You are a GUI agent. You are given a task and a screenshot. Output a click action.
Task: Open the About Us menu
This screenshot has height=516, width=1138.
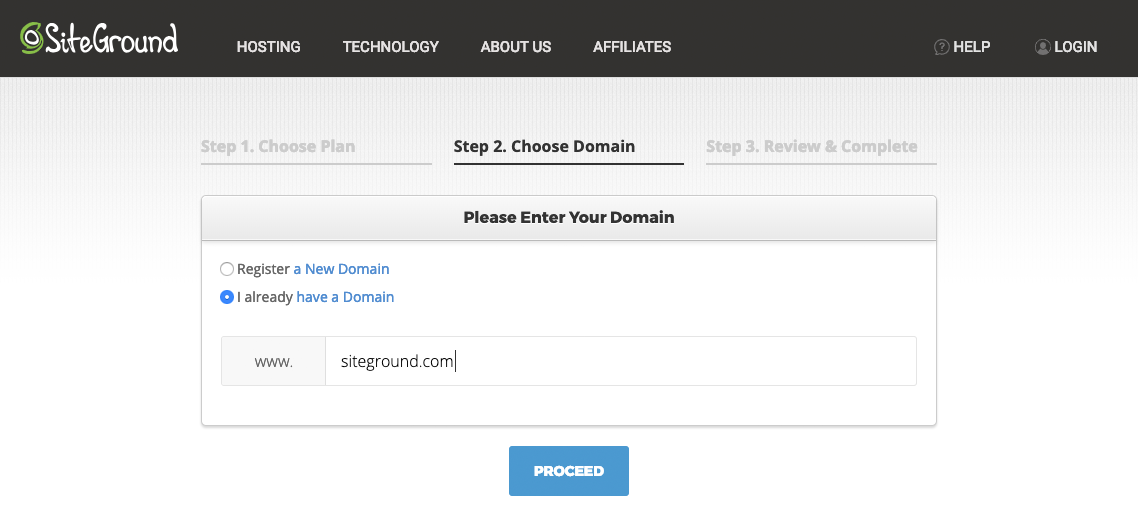(x=516, y=47)
